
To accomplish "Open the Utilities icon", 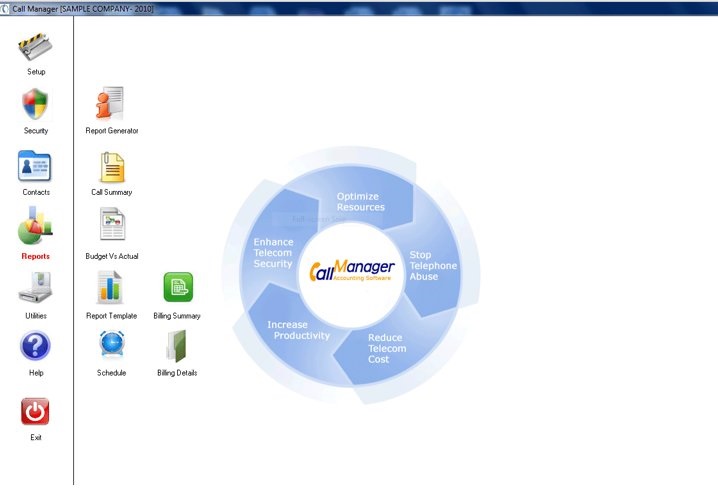I will (35, 288).
